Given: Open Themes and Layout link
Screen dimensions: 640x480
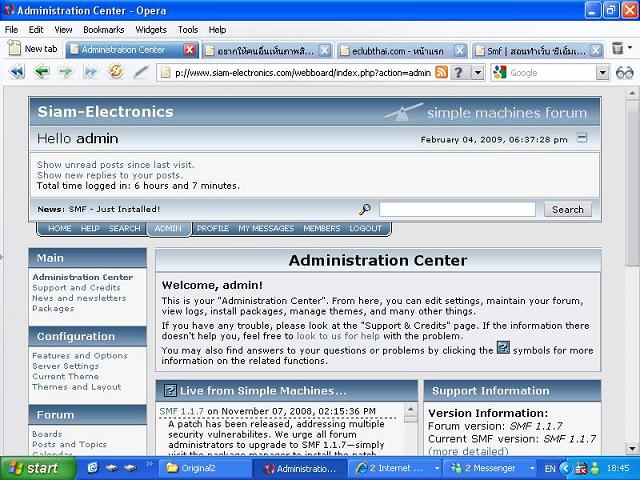Looking at the screenshot, I should click(x=77, y=387).
